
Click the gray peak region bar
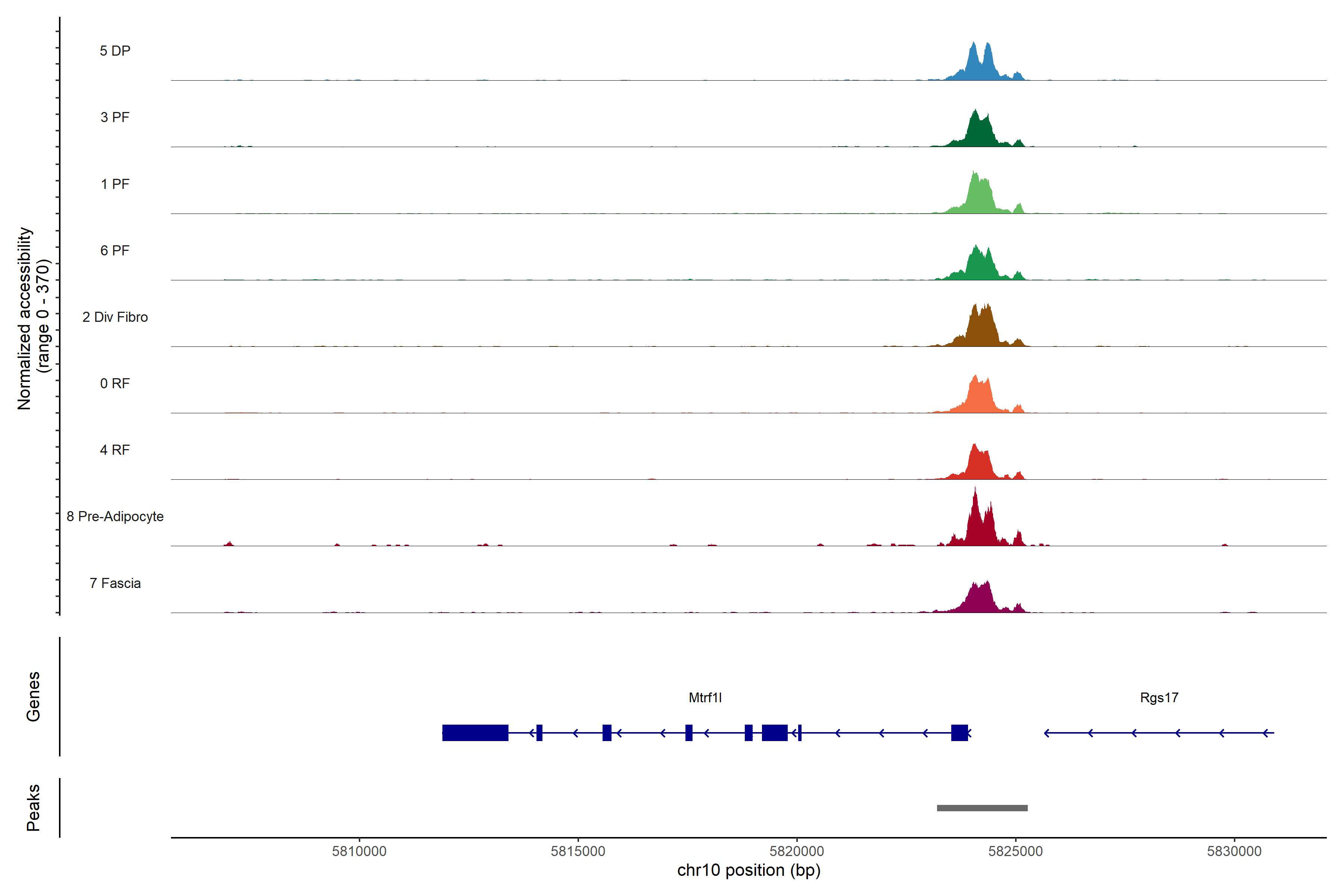(982, 808)
